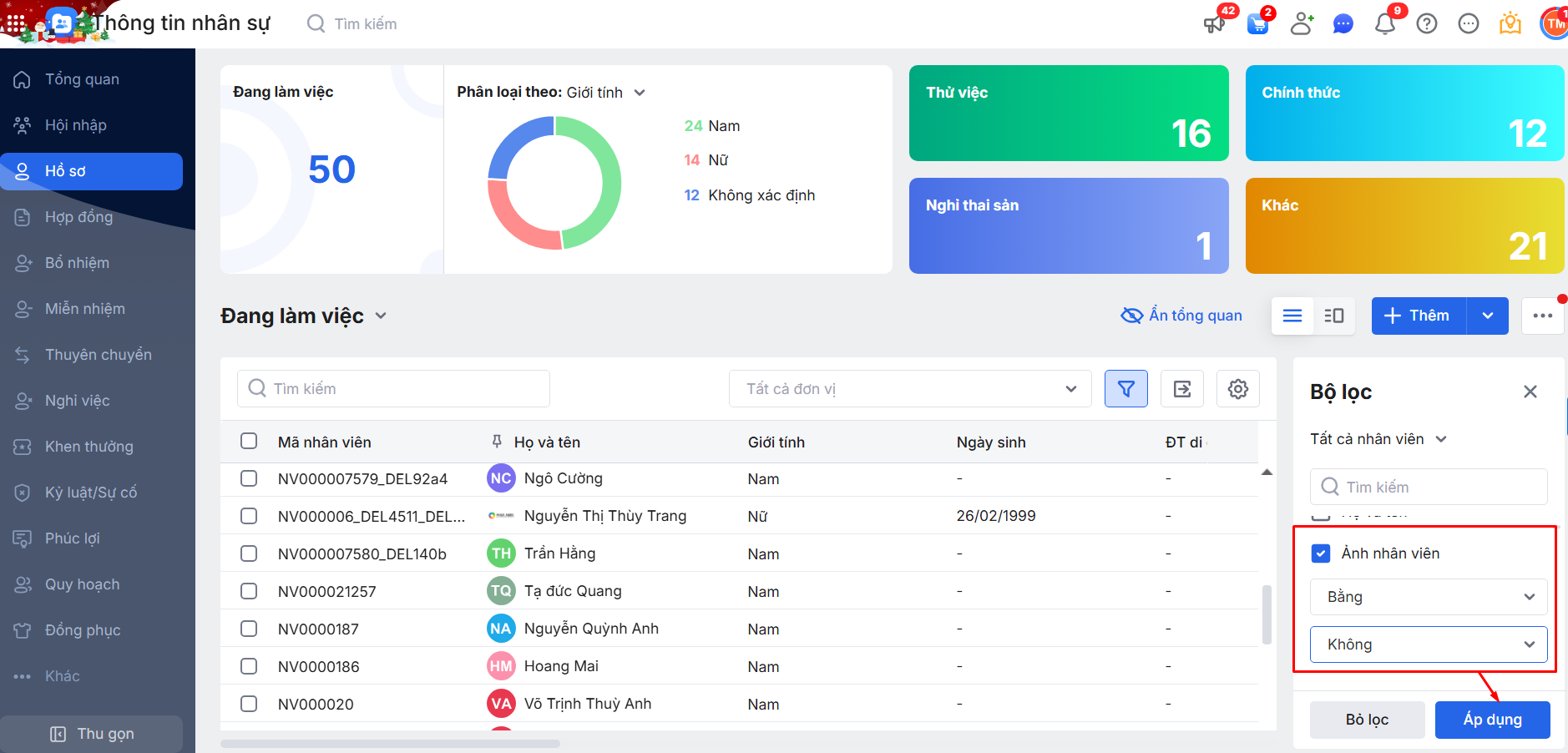Click the Bỏ lọc button
The height and width of the screenshot is (753, 1568).
1367,720
